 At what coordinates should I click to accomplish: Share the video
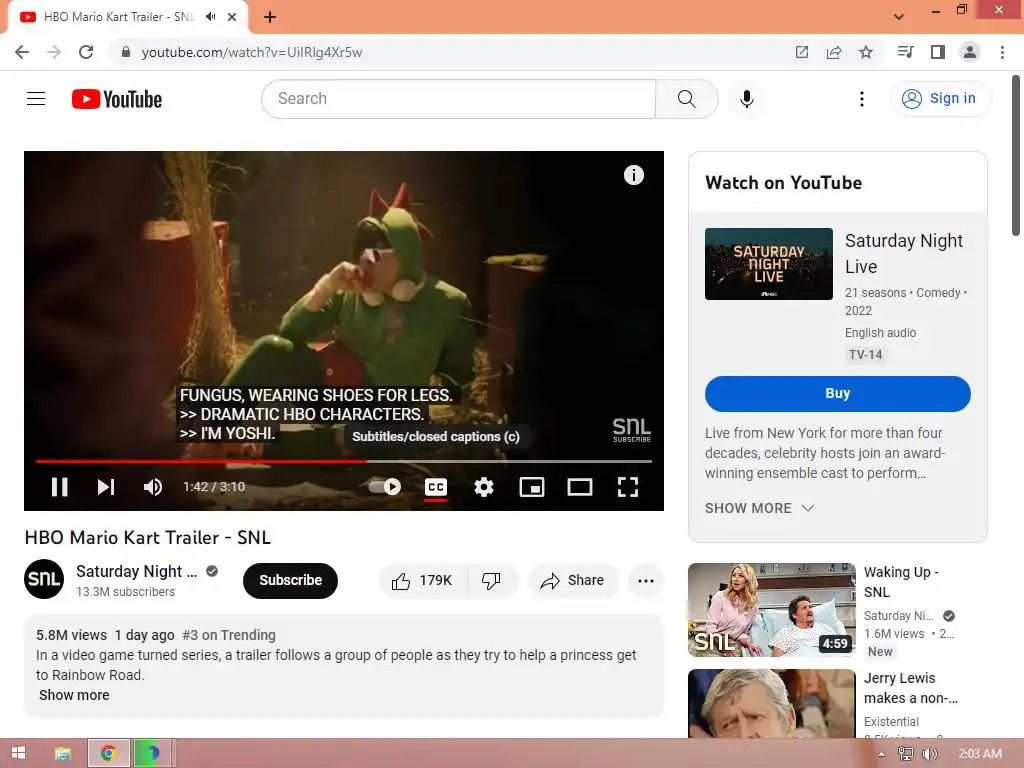(x=573, y=581)
